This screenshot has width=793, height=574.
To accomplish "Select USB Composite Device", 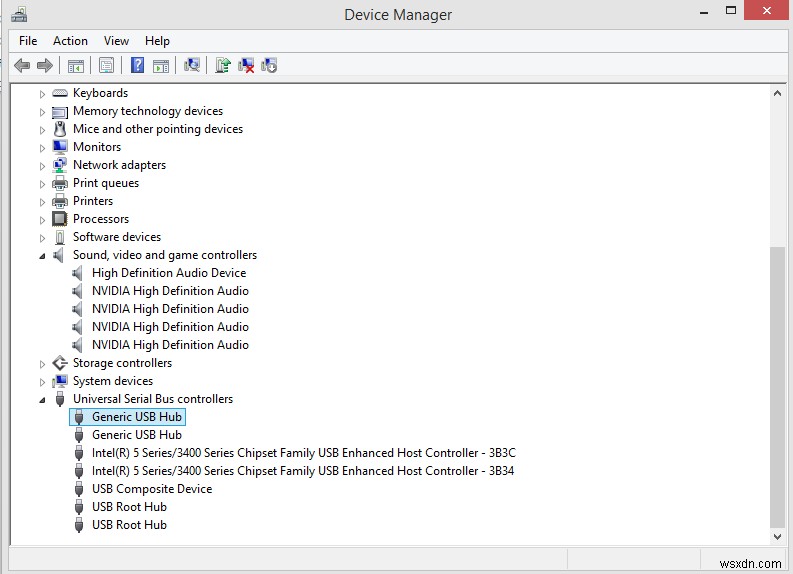I will point(152,489).
